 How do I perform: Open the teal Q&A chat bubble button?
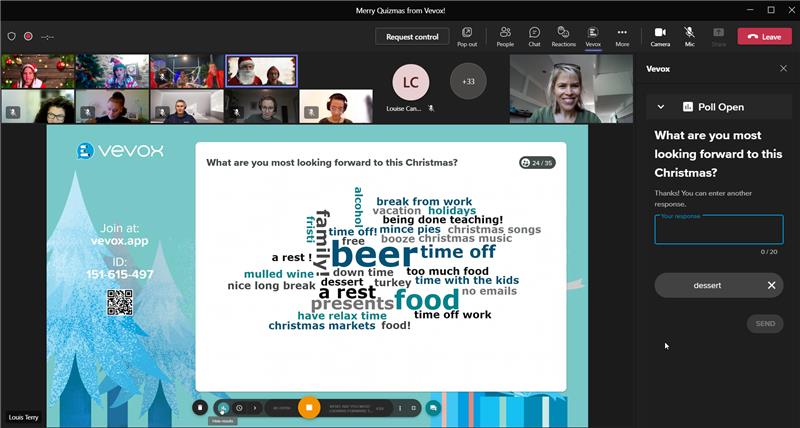point(432,408)
